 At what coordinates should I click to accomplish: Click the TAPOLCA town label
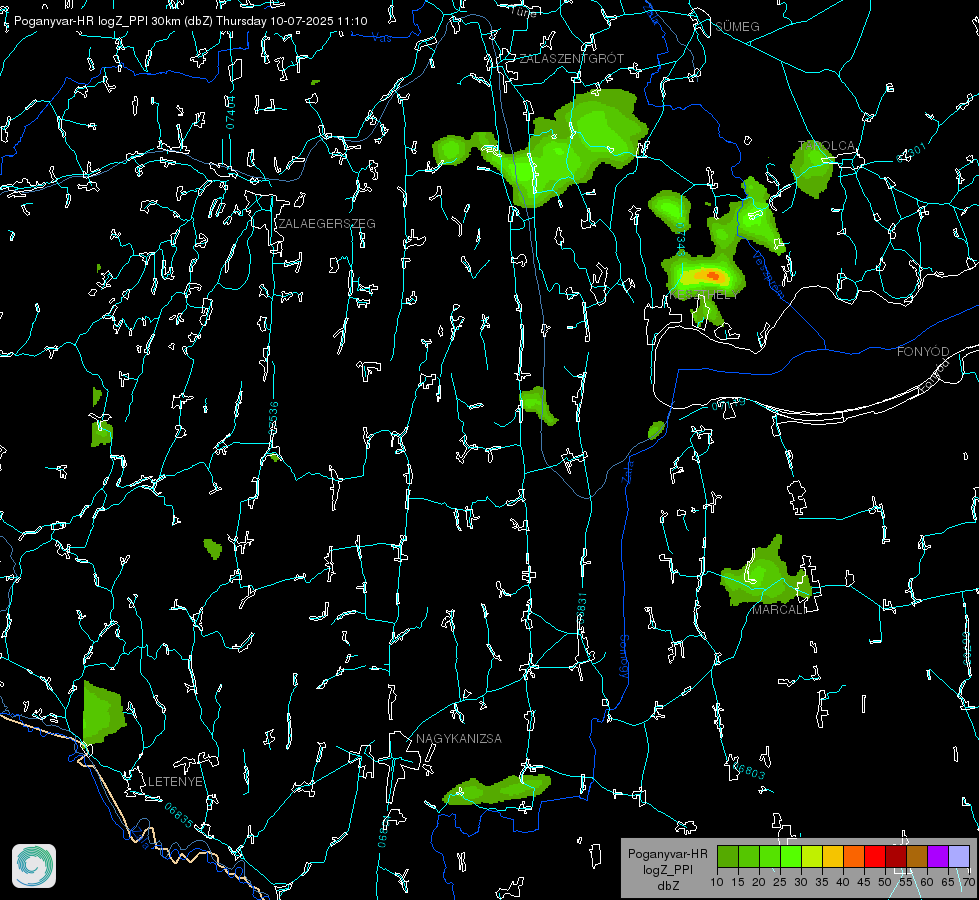pos(827,146)
